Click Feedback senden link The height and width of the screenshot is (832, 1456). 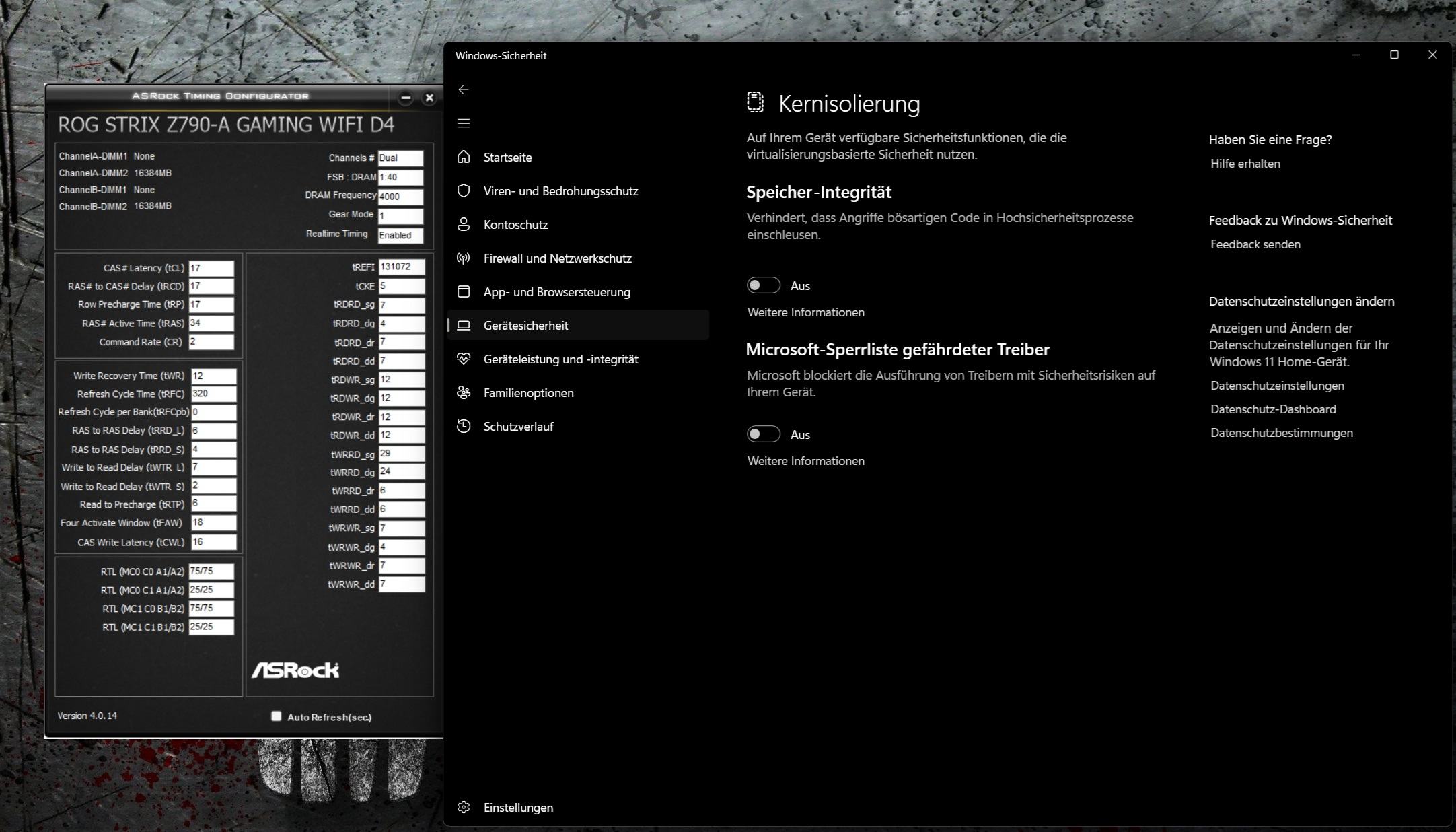[x=1255, y=244]
